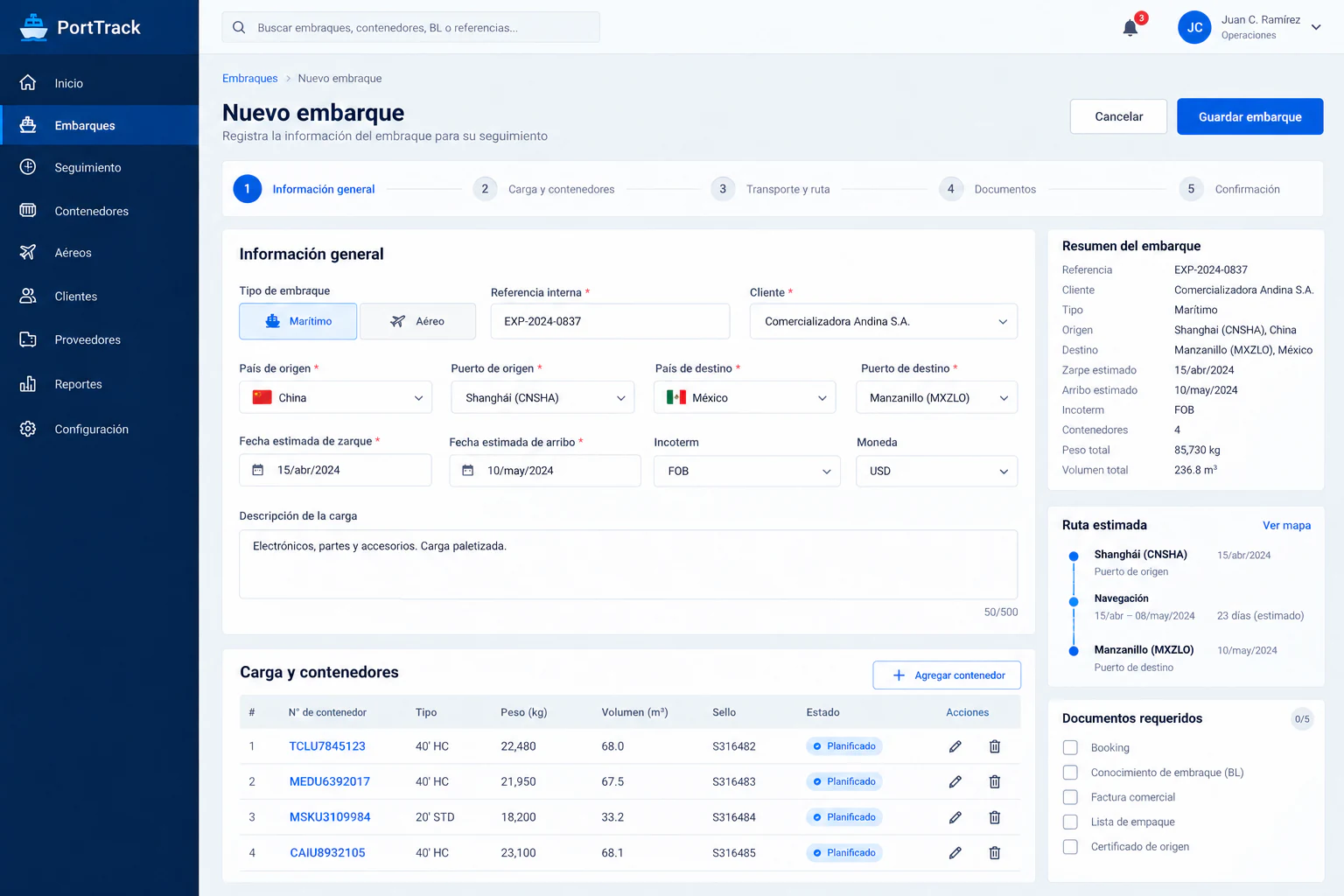Click the México flag icon
The height and width of the screenshot is (896, 1344).
click(x=676, y=397)
